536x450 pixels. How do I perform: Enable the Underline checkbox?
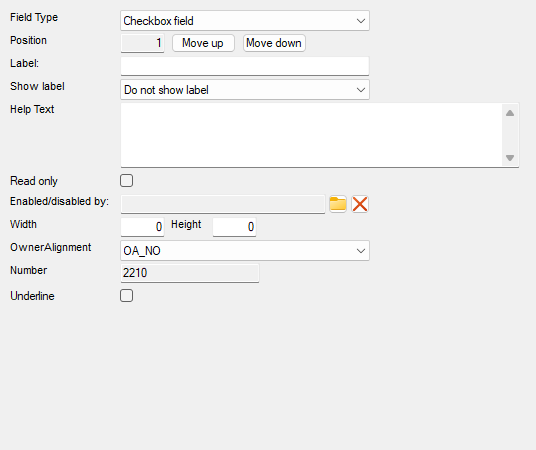point(126,295)
